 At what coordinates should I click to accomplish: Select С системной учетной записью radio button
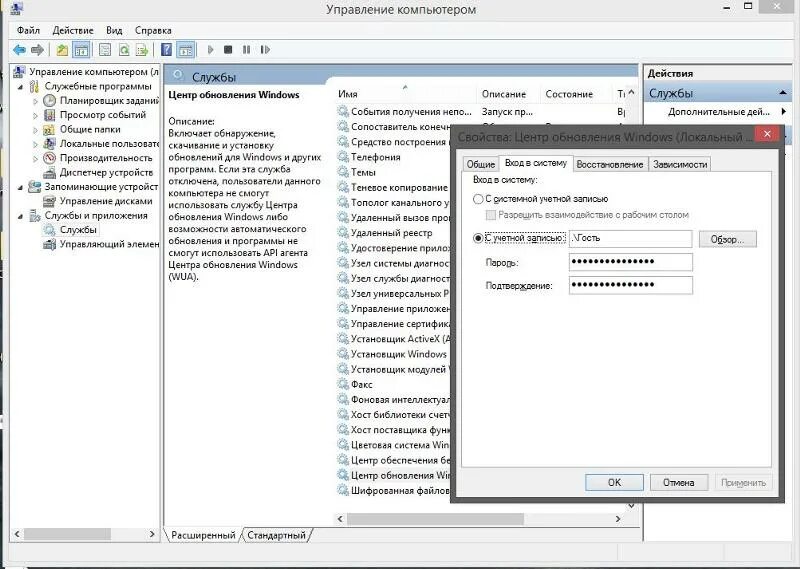click(478, 199)
